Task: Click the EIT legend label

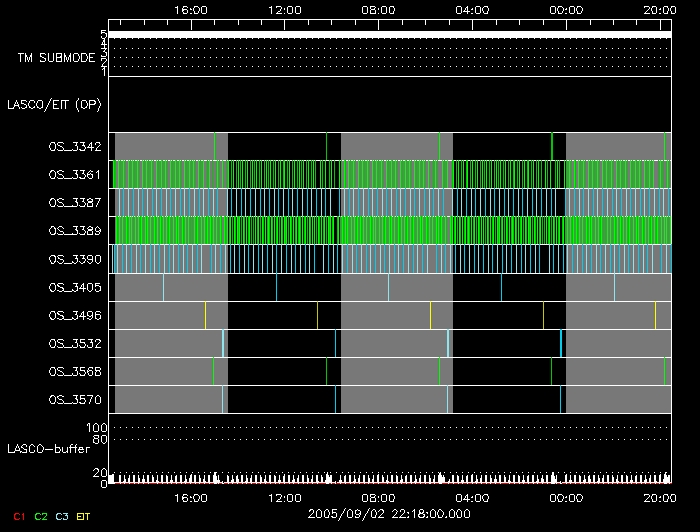Action: click(84, 515)
